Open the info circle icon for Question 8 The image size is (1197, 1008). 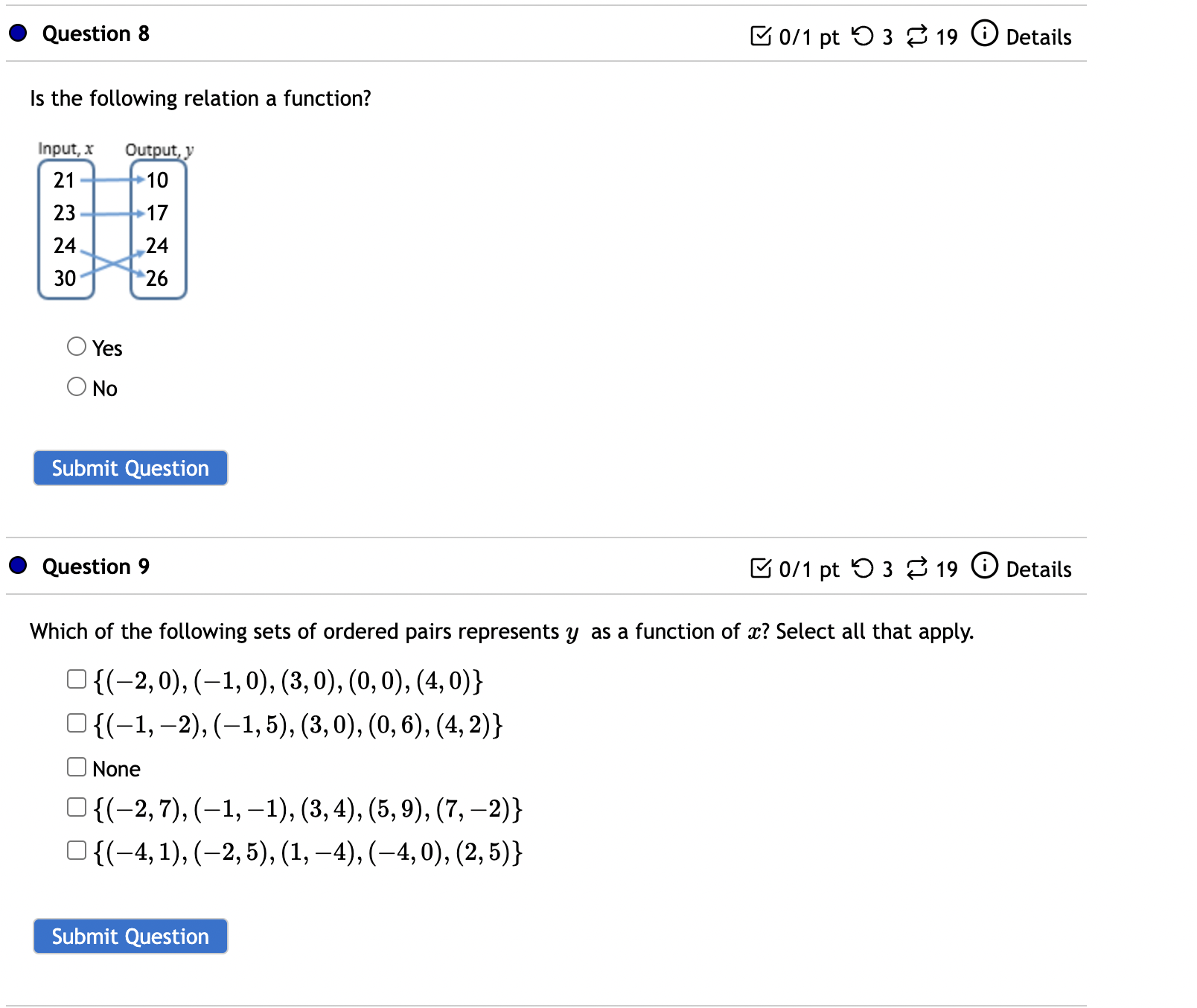(x=984, y=34)
